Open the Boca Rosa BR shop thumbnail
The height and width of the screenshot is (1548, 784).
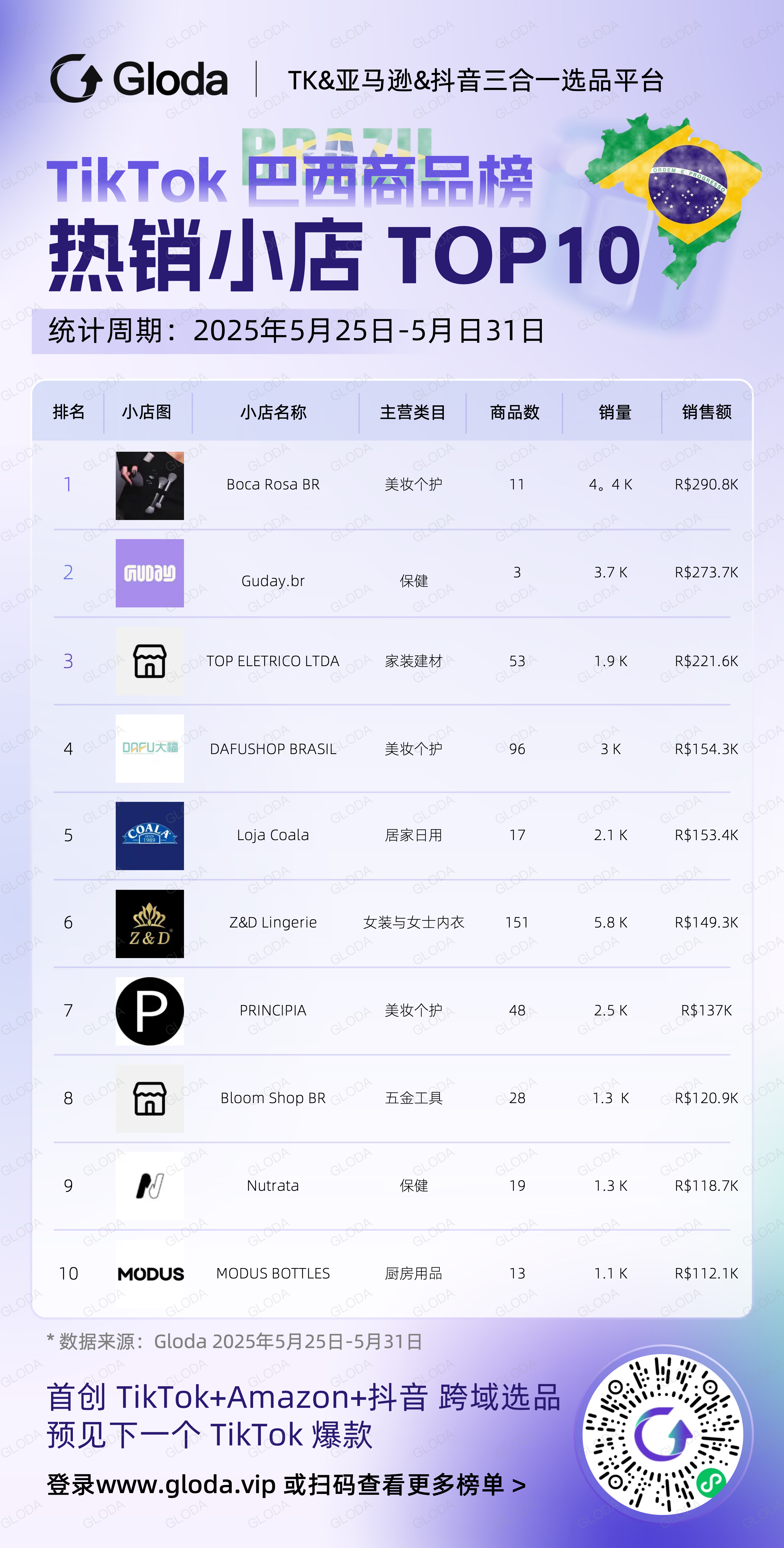[150, 486]
